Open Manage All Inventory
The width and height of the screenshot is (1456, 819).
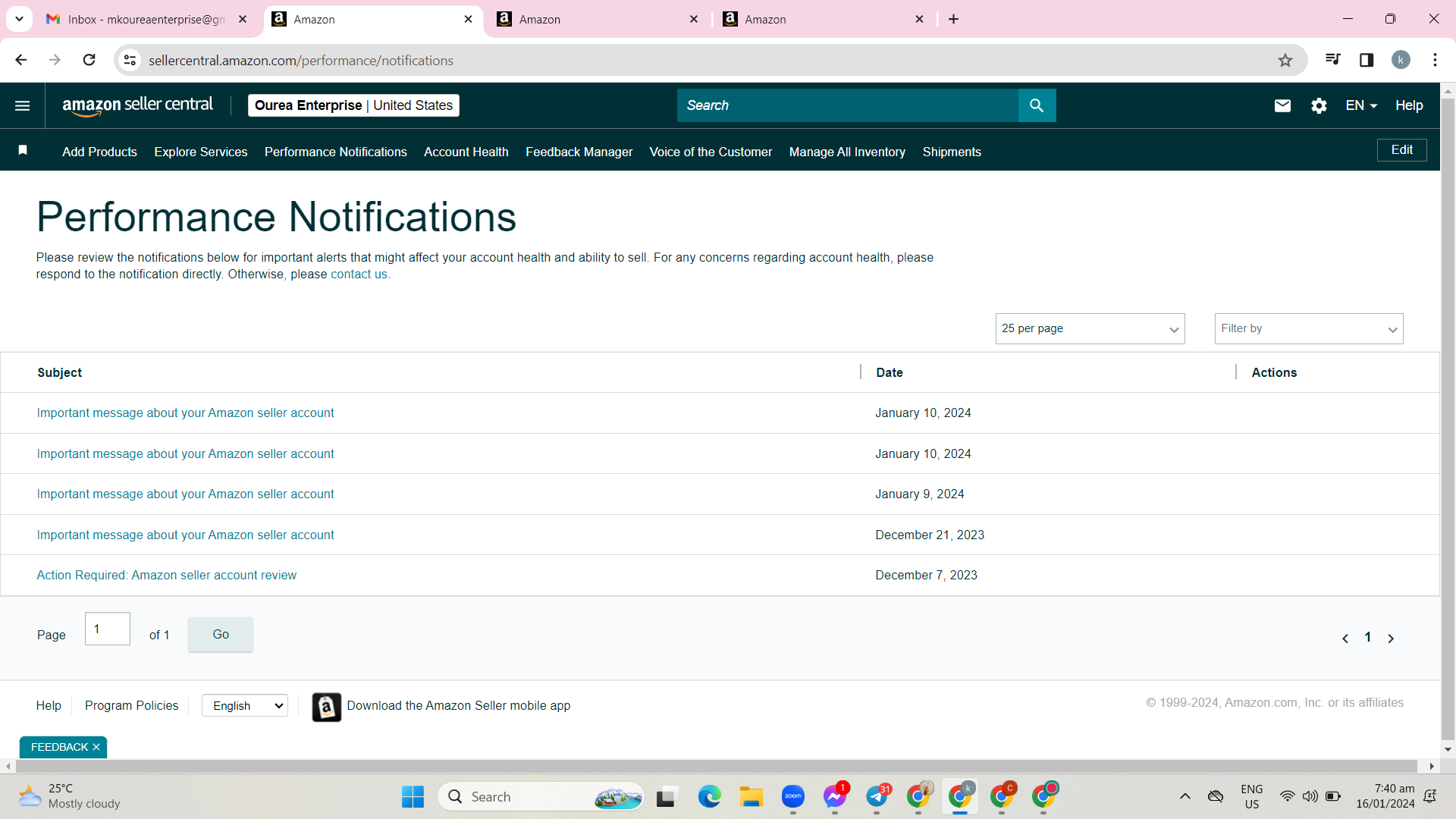847,152
